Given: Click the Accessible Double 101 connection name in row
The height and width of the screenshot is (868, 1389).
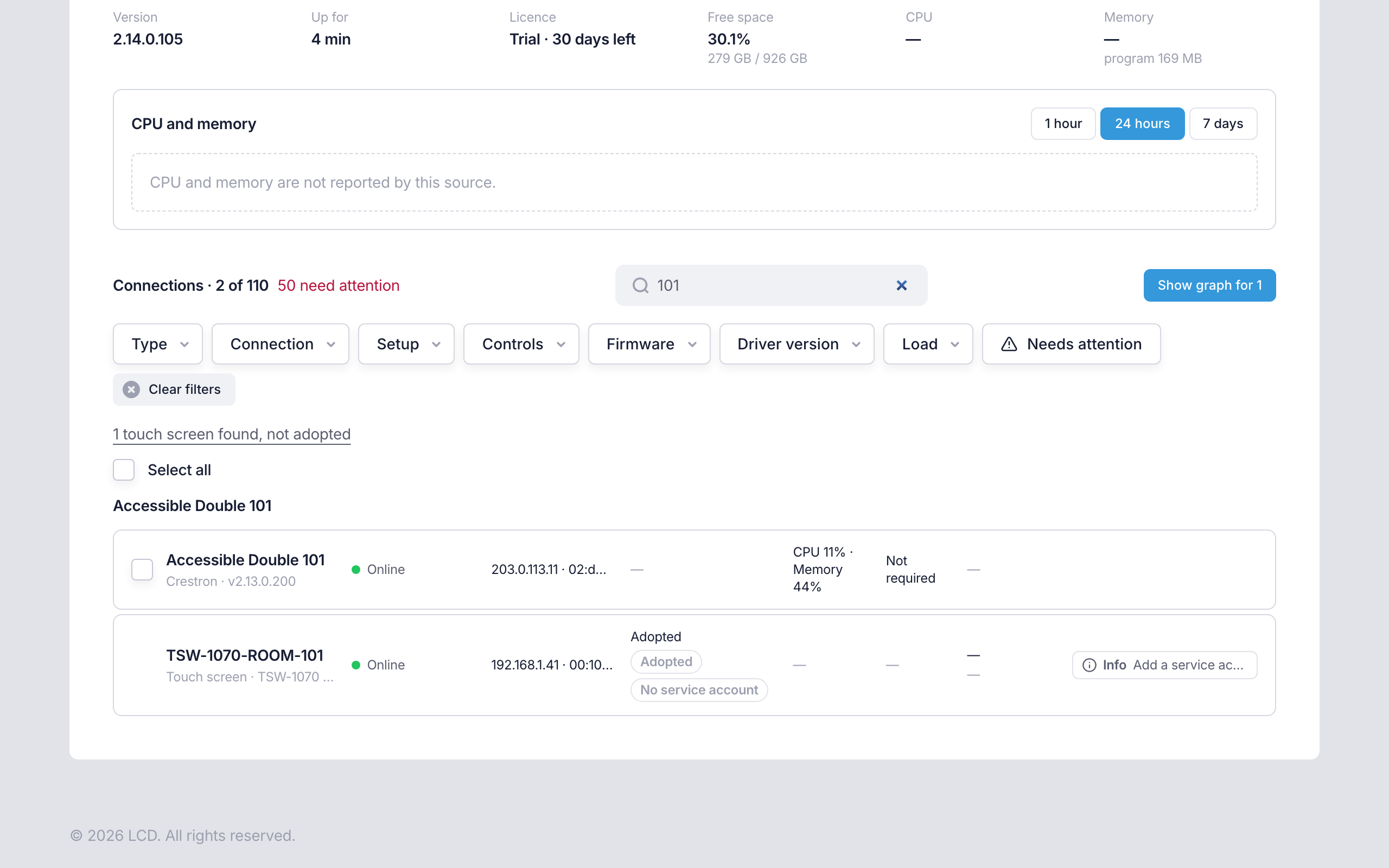Looking at the screenshot, I should pos(246,560).
